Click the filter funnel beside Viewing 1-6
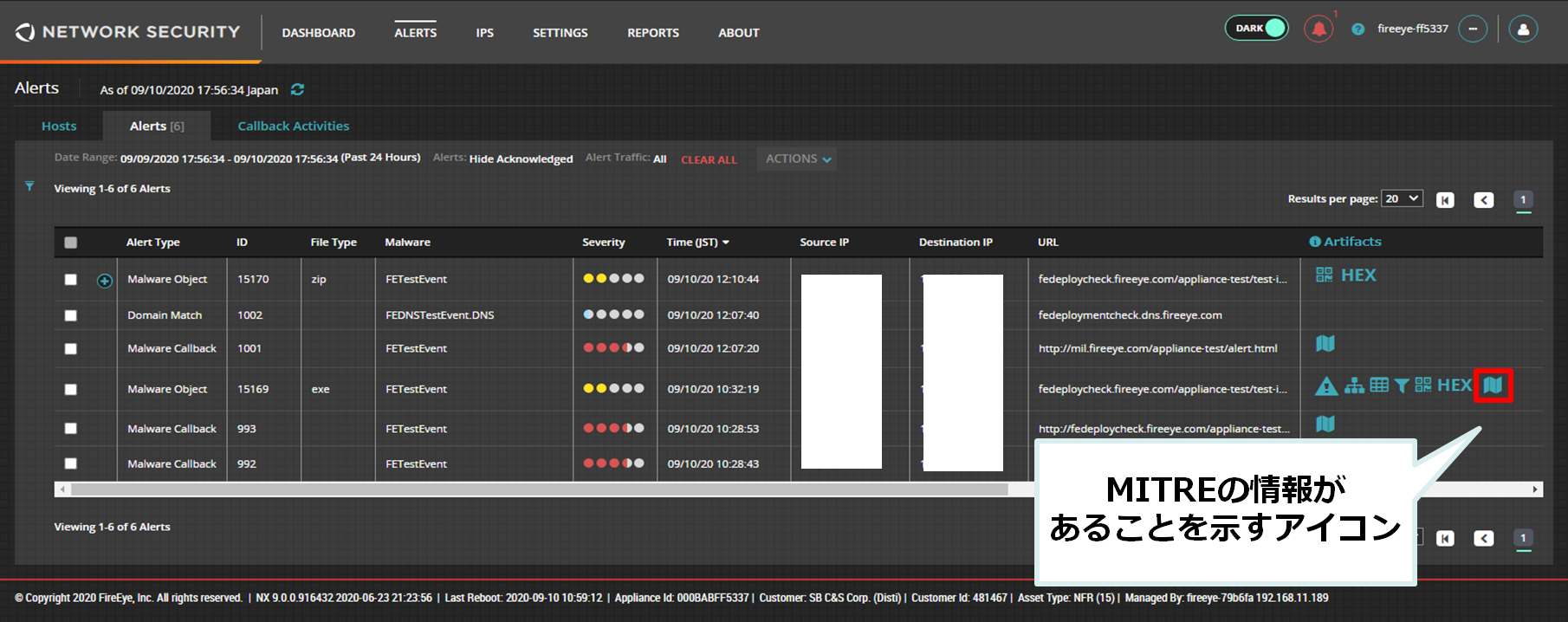Screen dimensions: 1568x622 point(29,186)
